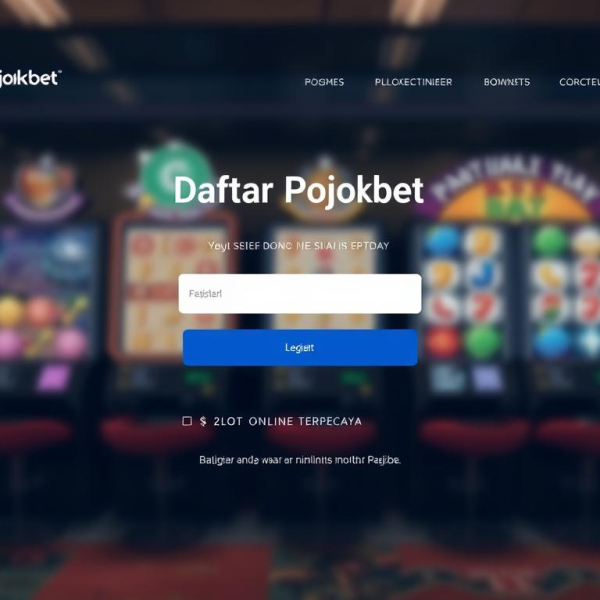Viewport: 600px width, 600px height.
Task: Open the POSMES menu item
Action: click(x=324, y=82)
